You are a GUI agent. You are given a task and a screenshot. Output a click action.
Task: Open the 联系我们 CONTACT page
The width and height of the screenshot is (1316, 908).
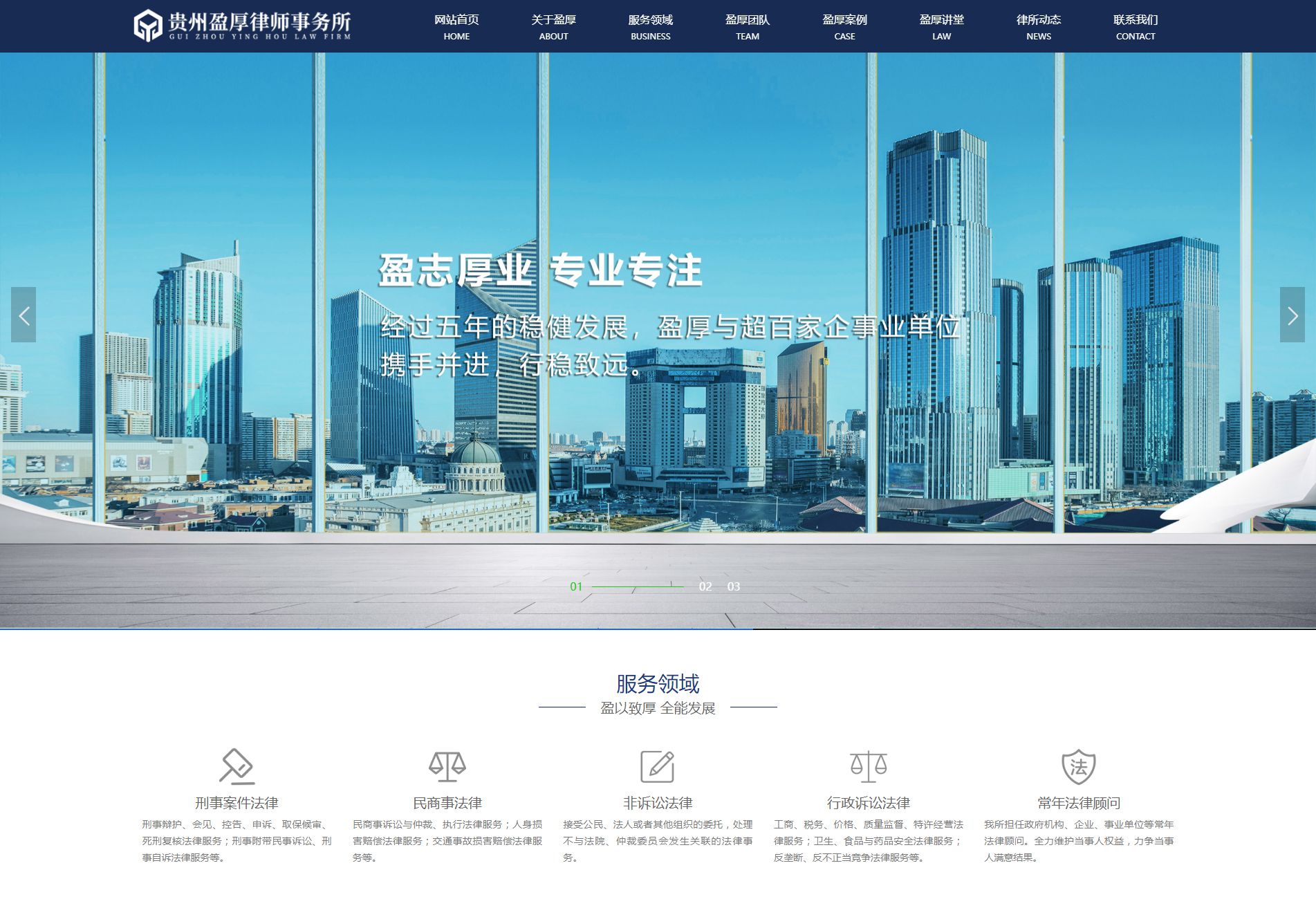tap(1135, 27)
